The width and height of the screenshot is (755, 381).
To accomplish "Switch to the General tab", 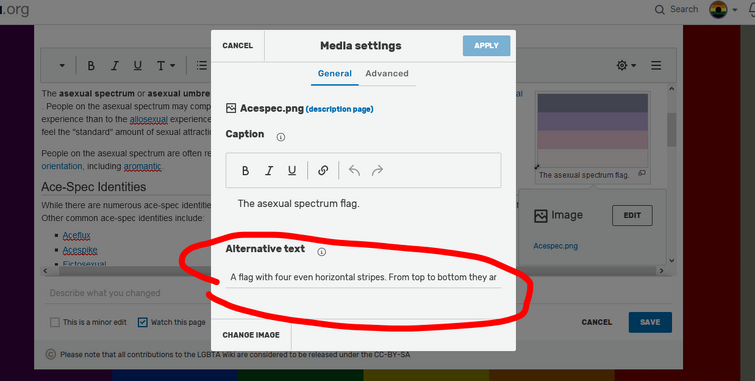I will [335, 74].
